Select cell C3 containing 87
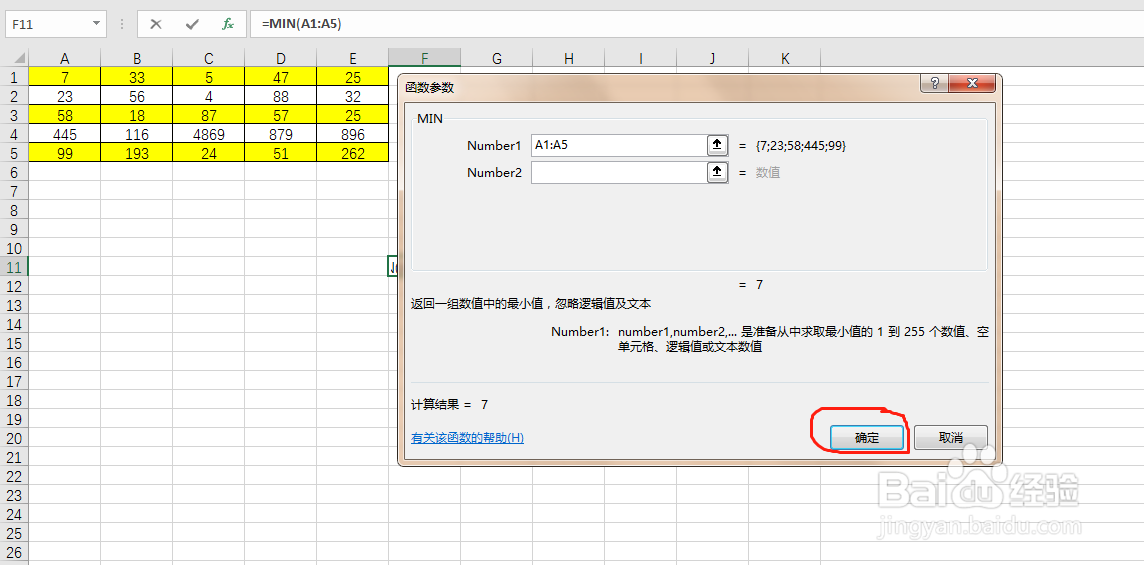This screenshot has height=565, width=1144. point(209,115)
